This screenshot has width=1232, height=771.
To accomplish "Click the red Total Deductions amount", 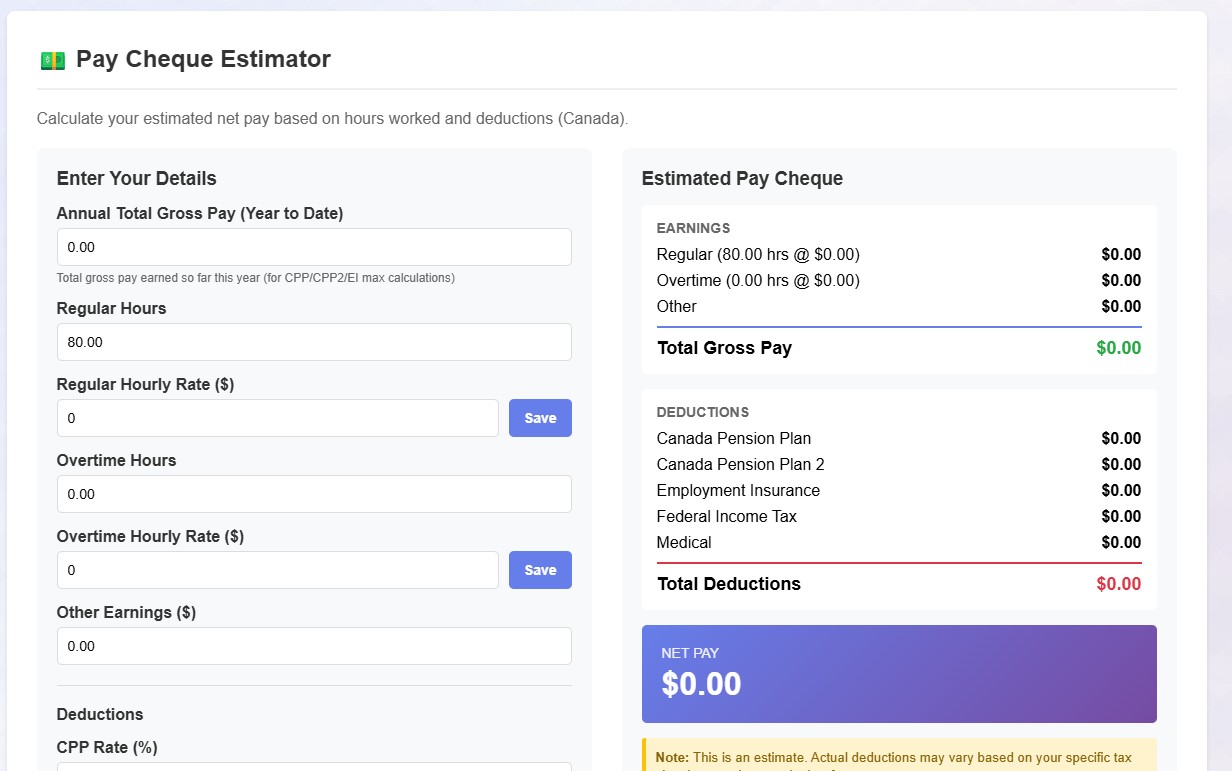I will tap(1118, 584).
